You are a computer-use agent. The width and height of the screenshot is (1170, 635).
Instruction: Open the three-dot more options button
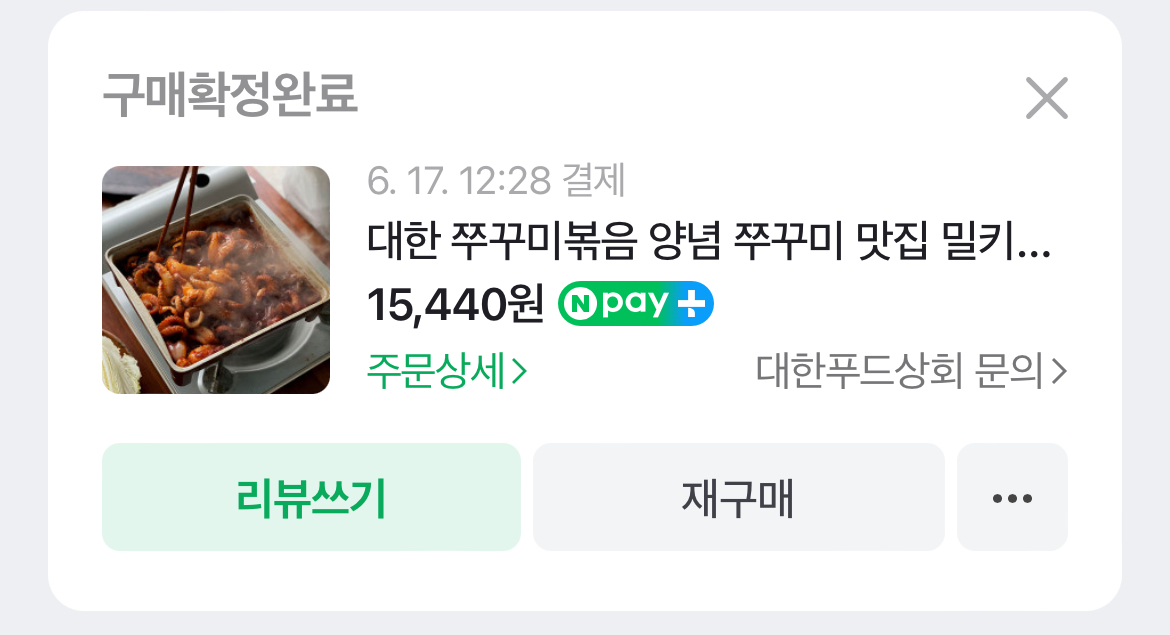[1012, 497]
